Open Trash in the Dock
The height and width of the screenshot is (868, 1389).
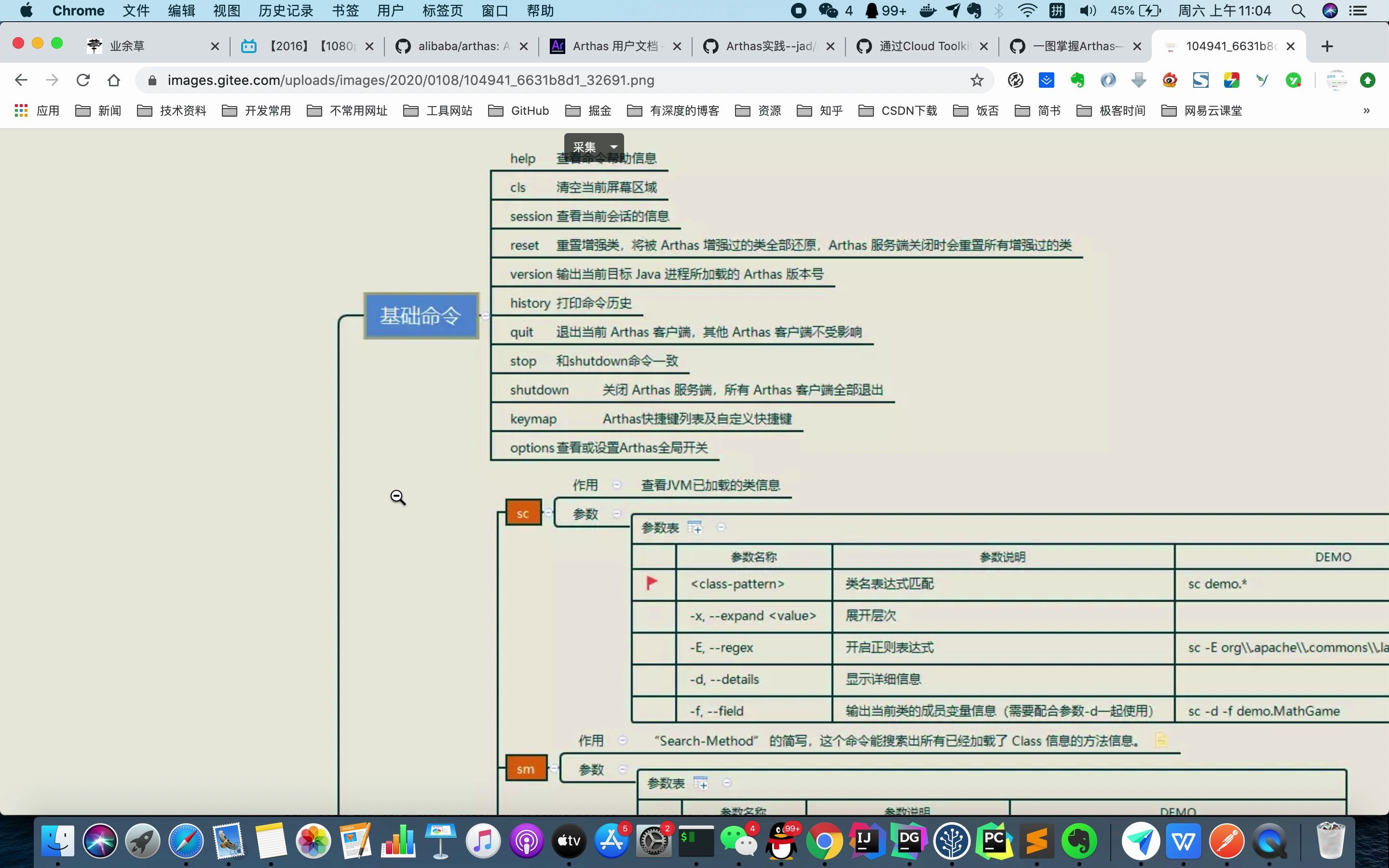click(1331, 841)
